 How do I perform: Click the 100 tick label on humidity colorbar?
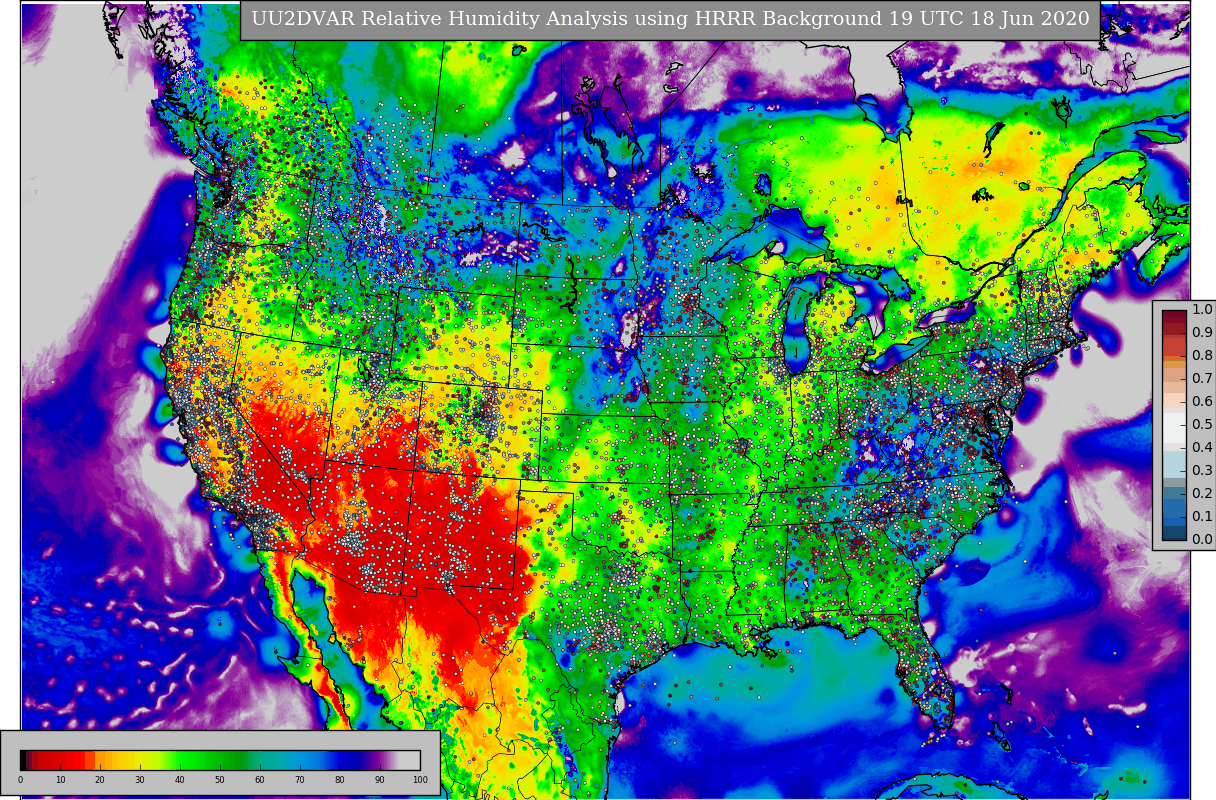coord(420,780)
